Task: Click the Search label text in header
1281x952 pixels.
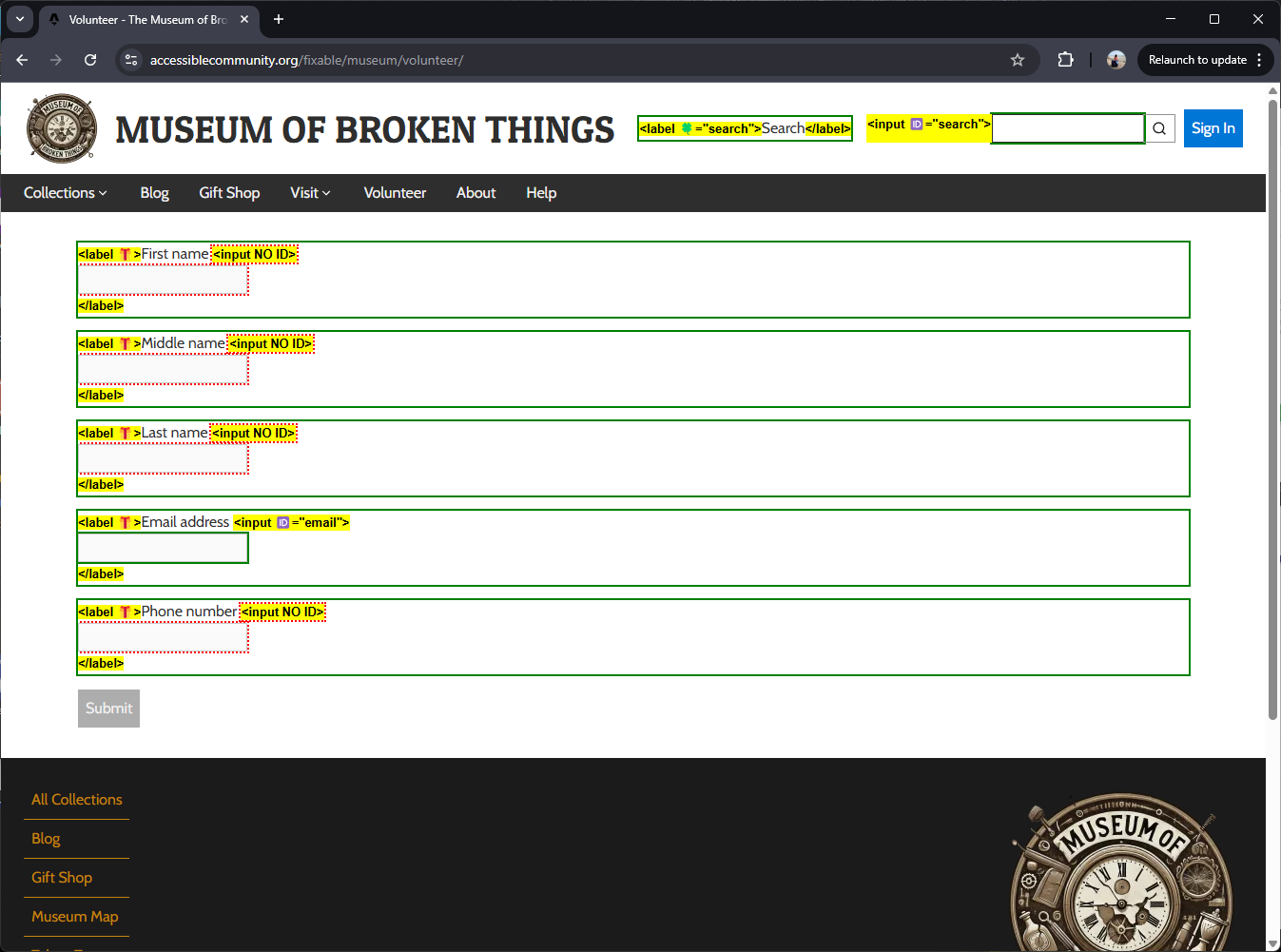Action: [x=783, y=128]
